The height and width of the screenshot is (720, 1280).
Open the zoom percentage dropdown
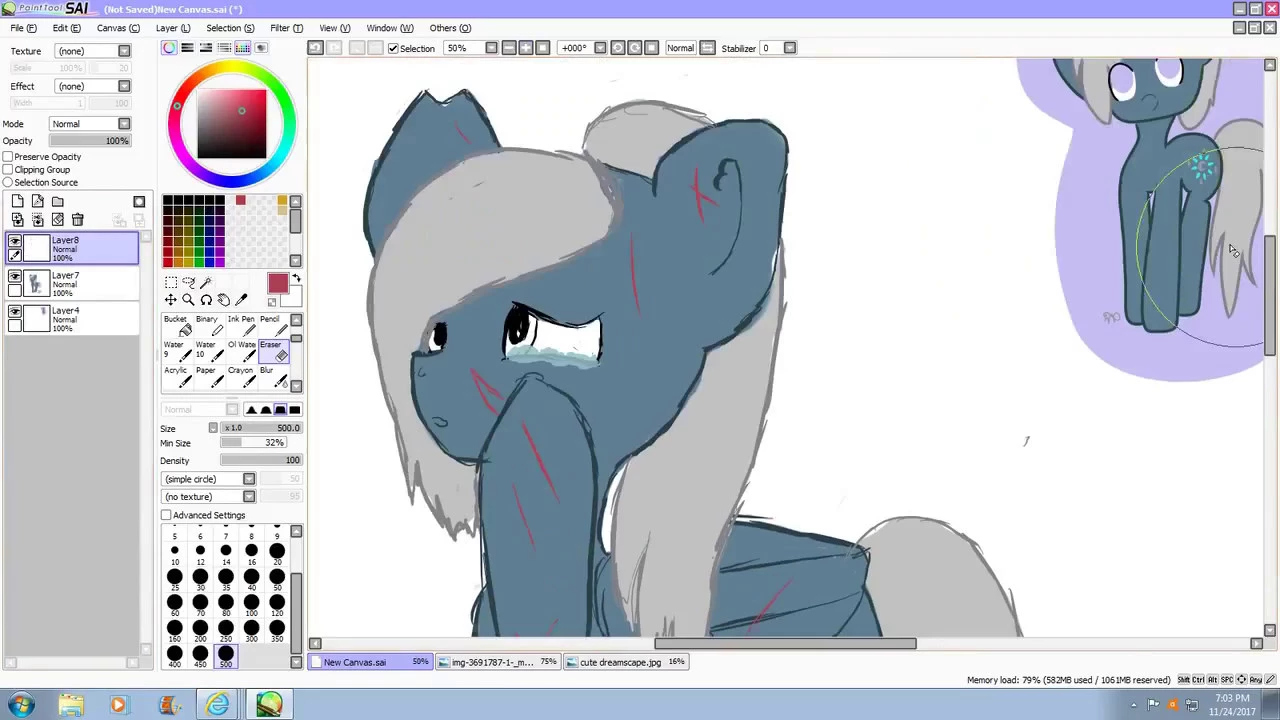pyautogui.click(x=491, y=48)
